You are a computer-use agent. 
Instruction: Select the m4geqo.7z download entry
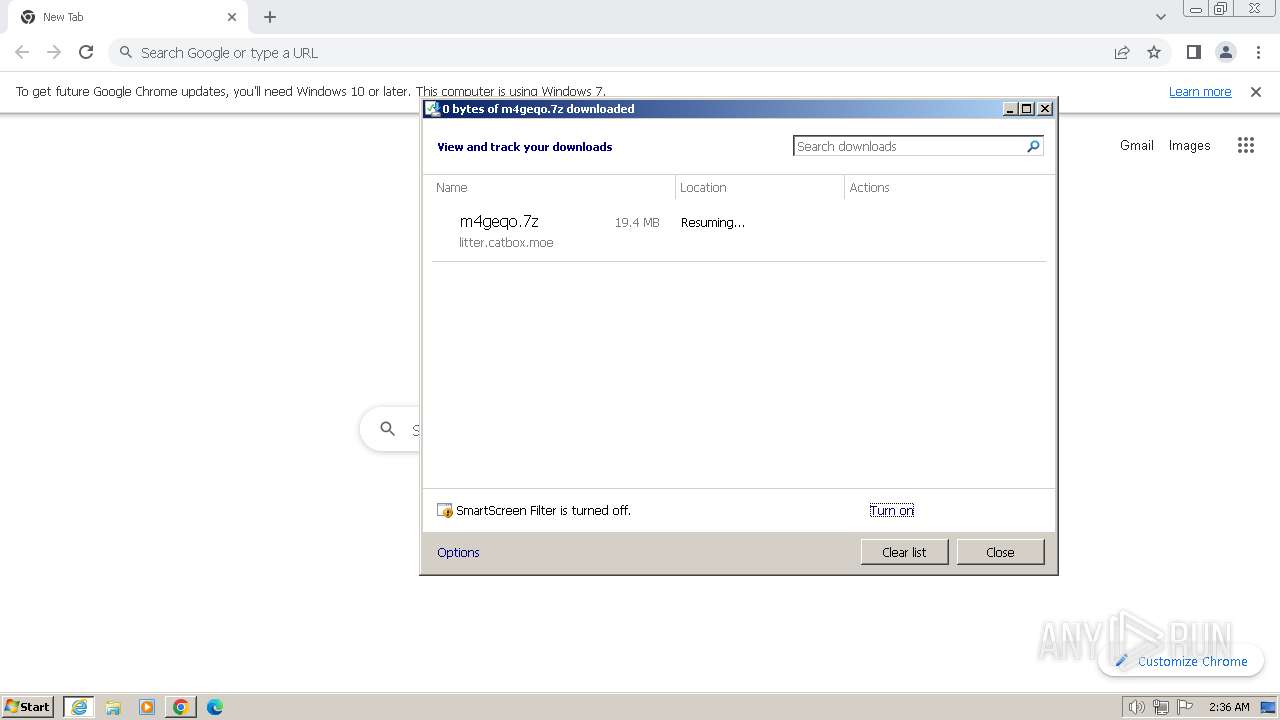pyautogui.click(x=740, y=231)
